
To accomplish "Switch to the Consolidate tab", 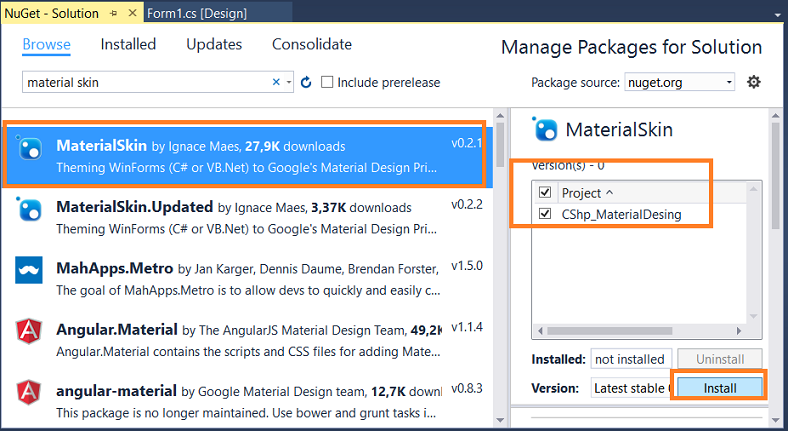I will click(x=312, y=44).
